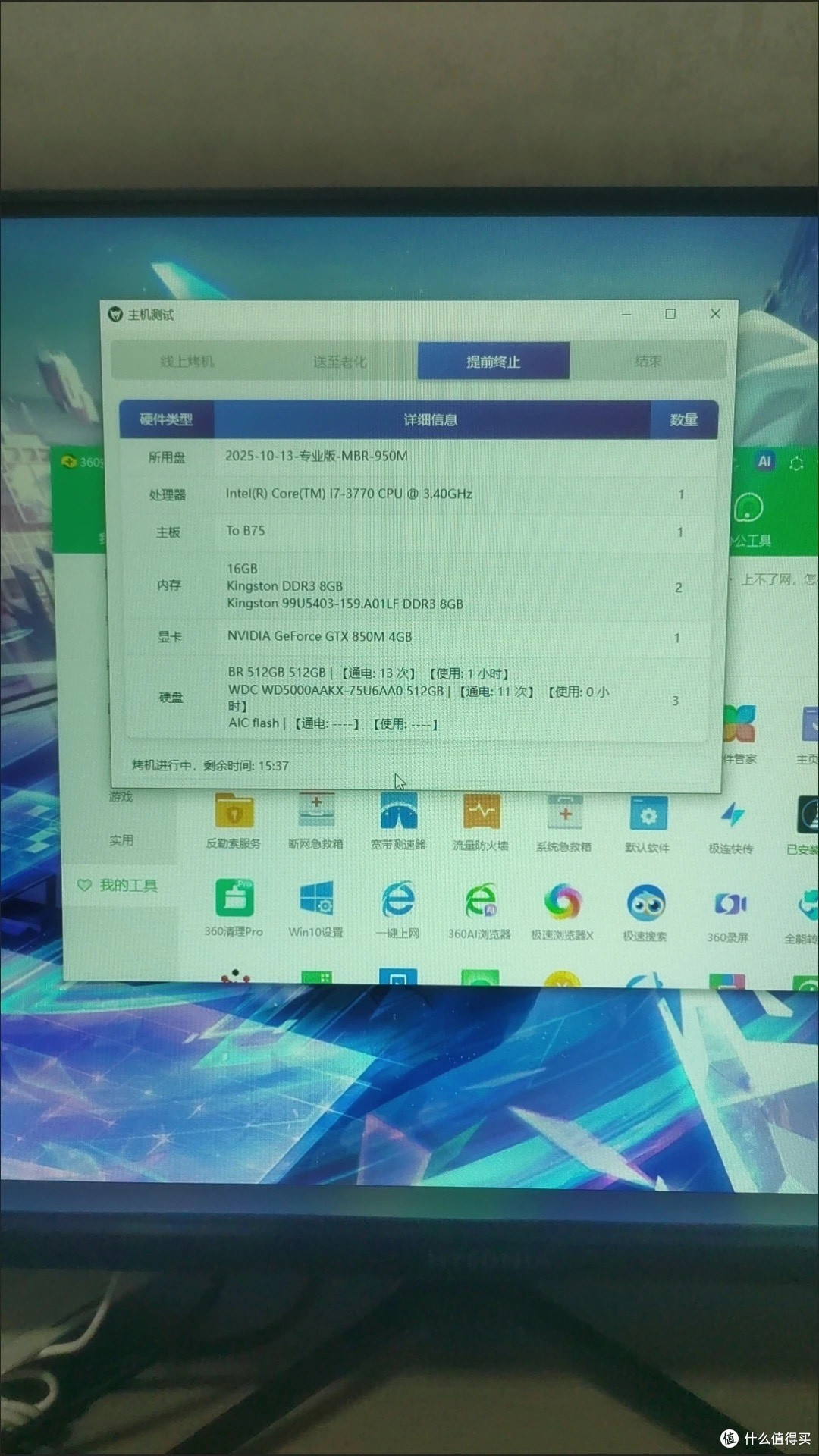Click the 2025-10-13-专业版-MBR-950M entry
The height and width of the screenshot is (1456, 819).
[x=316, y=456]
